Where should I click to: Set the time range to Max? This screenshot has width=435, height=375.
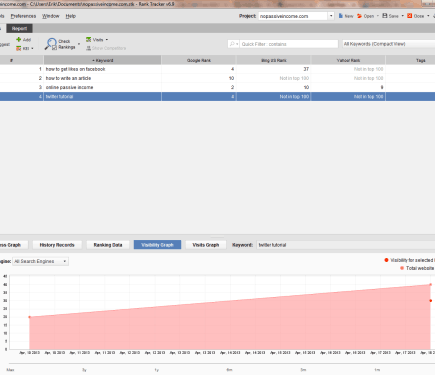[10, 370]
